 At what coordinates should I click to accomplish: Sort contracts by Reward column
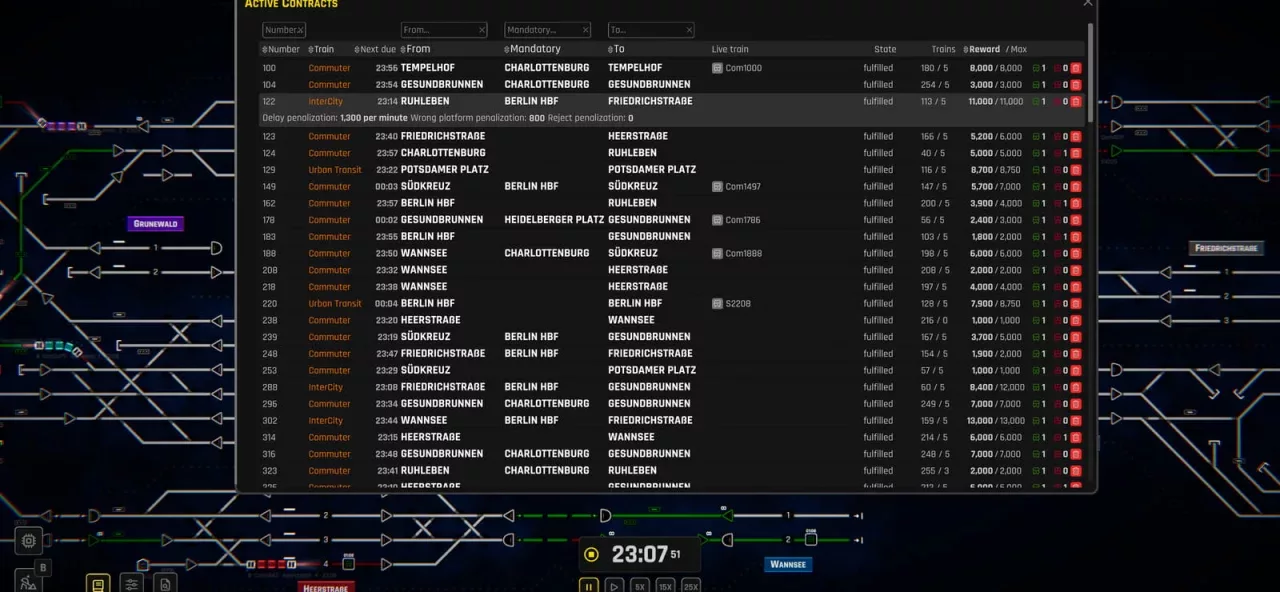981,49
